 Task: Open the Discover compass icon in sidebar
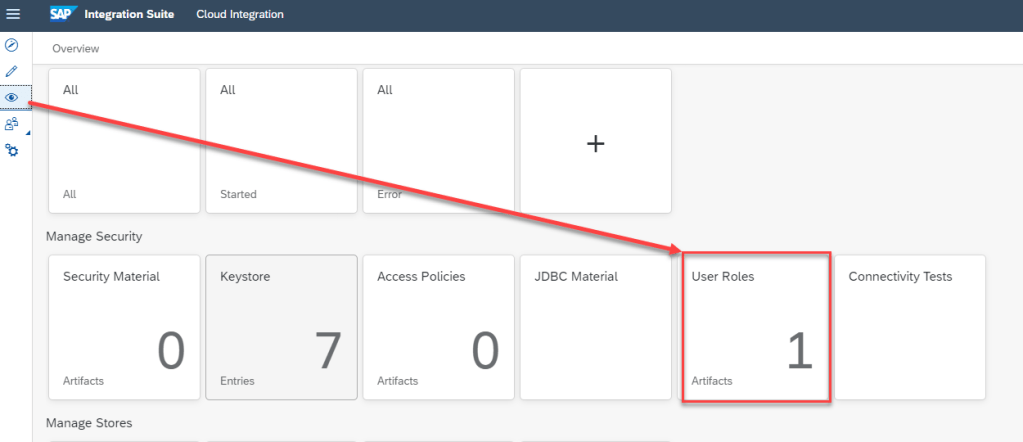pos(12,46)
